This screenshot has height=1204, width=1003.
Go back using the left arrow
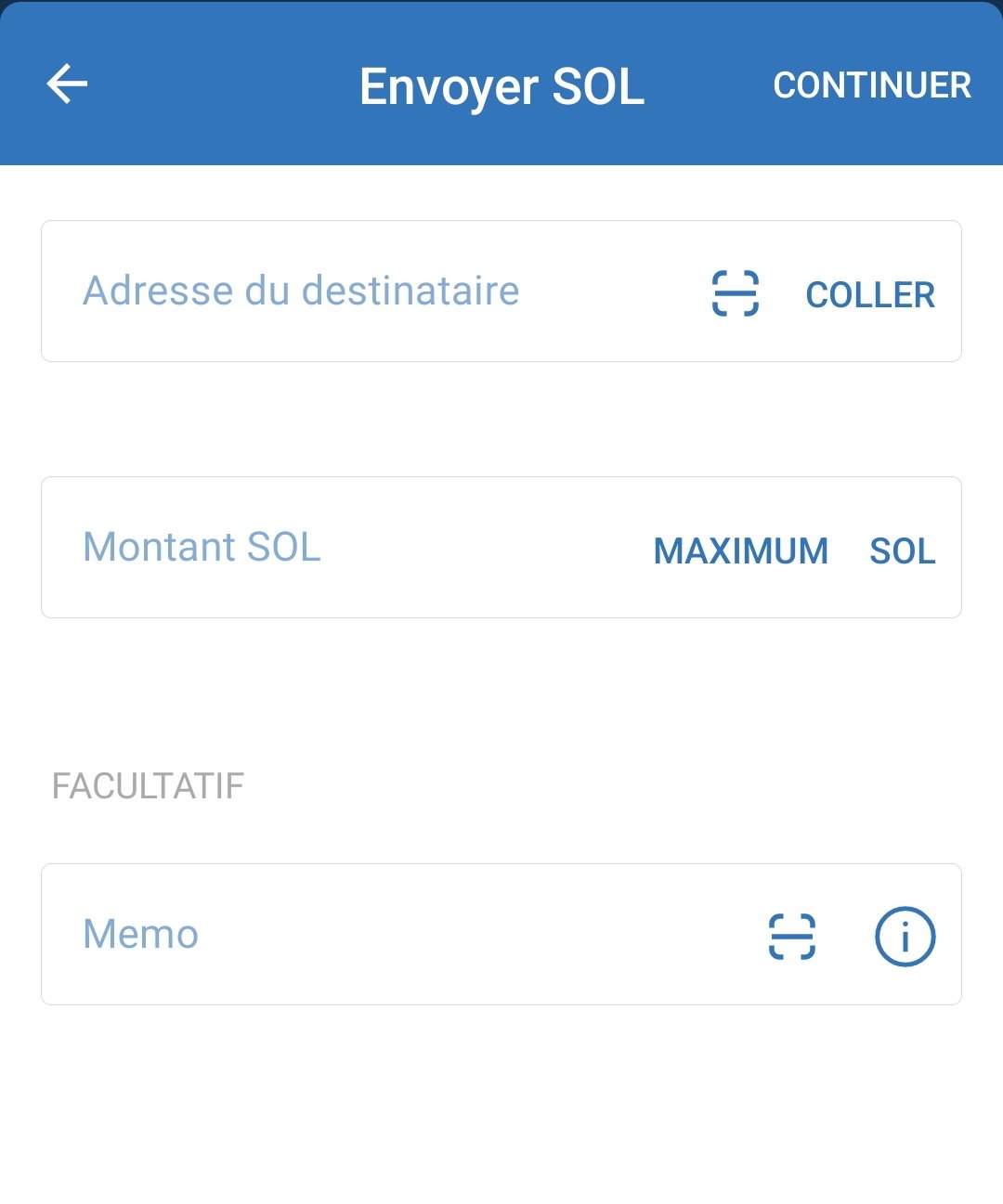tap(67, 84)
